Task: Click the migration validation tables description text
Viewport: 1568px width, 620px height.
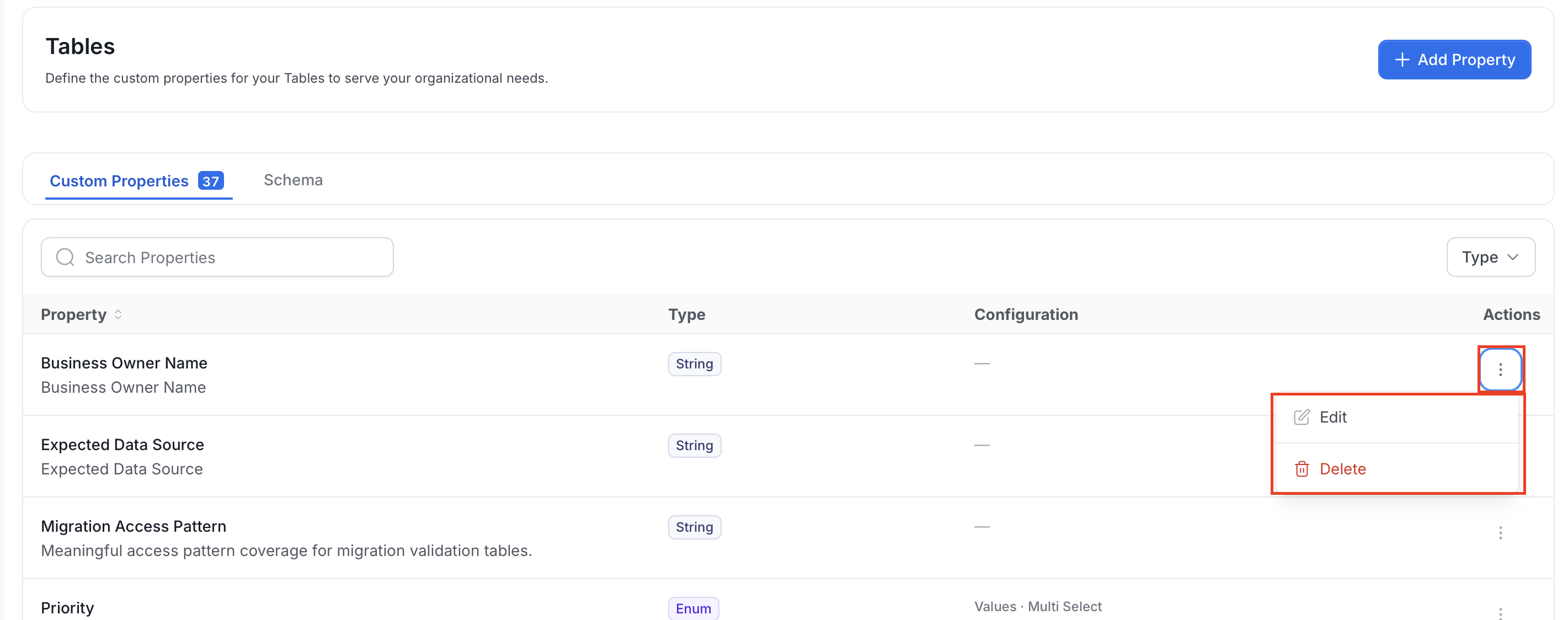Action: (x=286, y=550)
